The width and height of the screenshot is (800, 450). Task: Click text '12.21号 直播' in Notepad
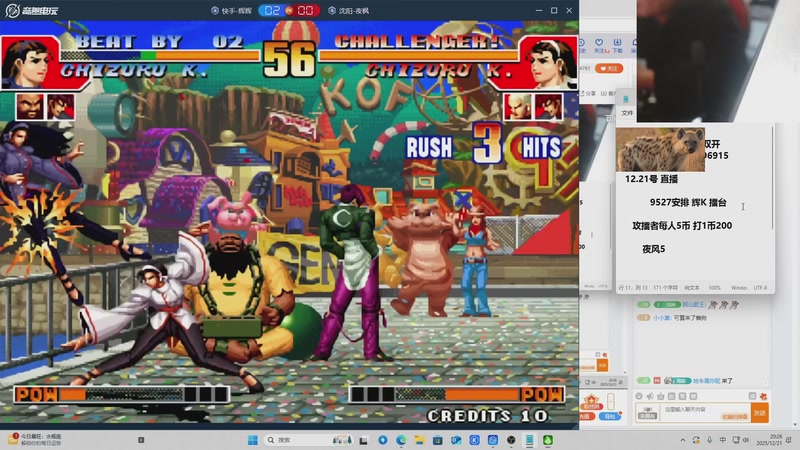651,179
